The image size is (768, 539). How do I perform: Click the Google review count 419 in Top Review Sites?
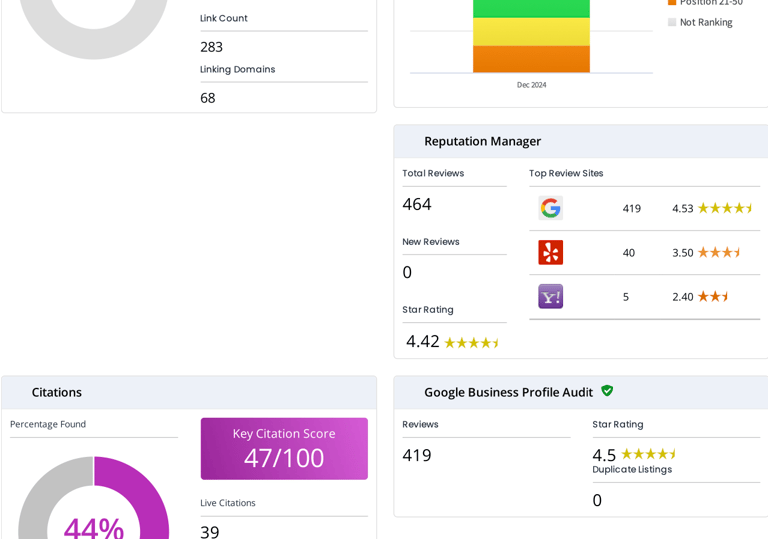point(632,209)
